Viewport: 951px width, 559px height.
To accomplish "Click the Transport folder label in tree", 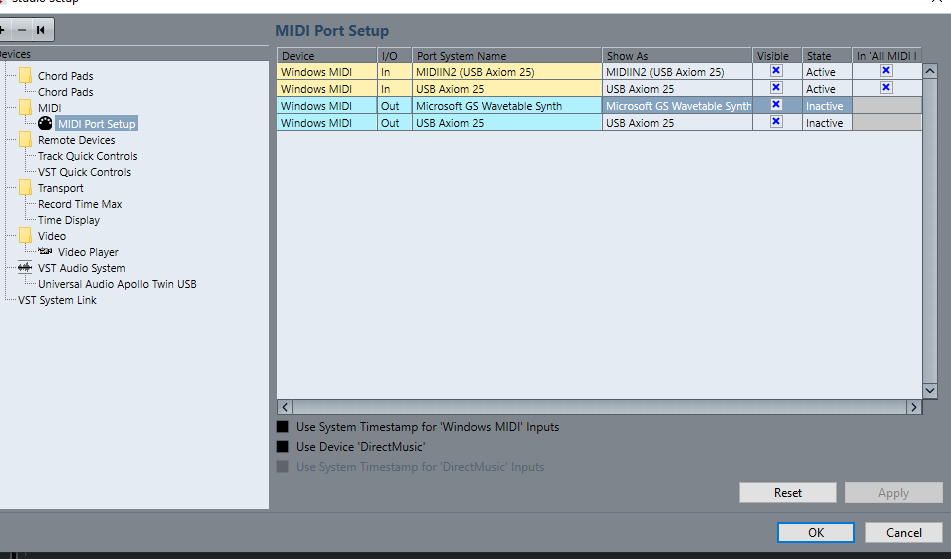I will [x=61, y=188].
